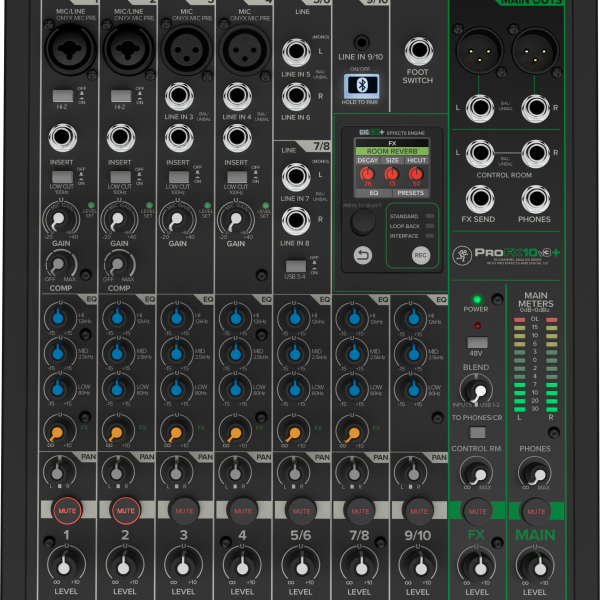The width and height of the screenshot is (600, 600).
Task: Click the red hicut knob showing 50
Action: tap(416, 174)
